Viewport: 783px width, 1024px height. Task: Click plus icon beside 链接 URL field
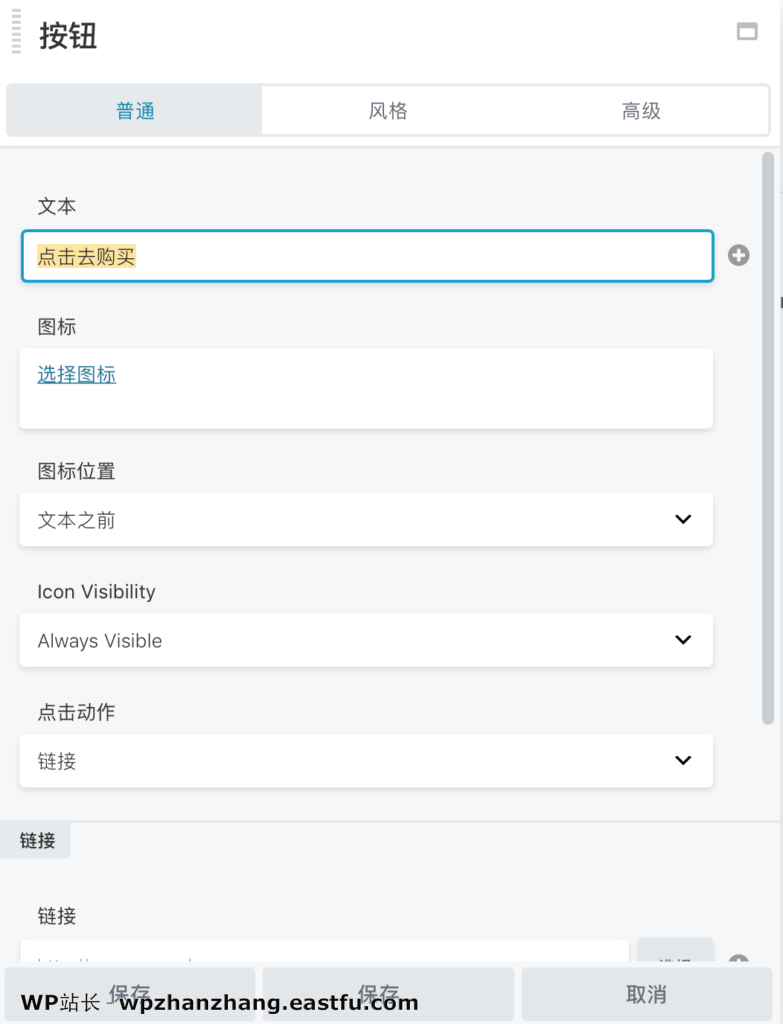(x=738, y=961)
